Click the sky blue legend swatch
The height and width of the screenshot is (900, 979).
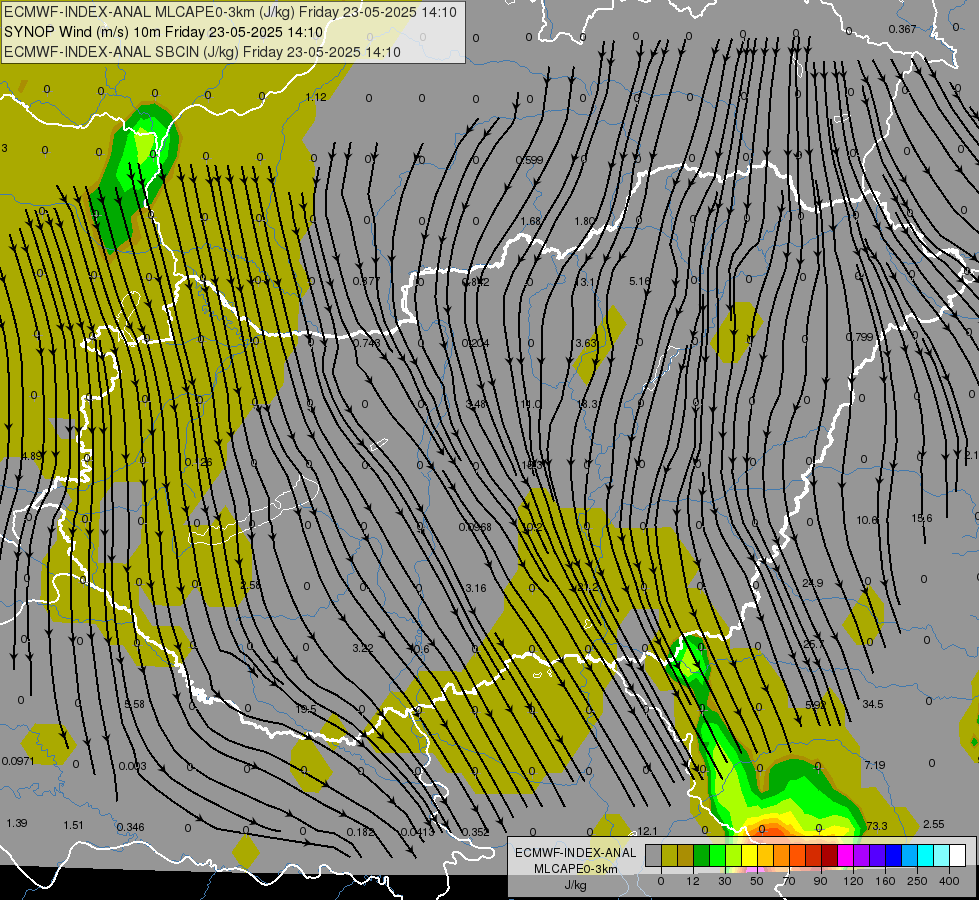910,855
